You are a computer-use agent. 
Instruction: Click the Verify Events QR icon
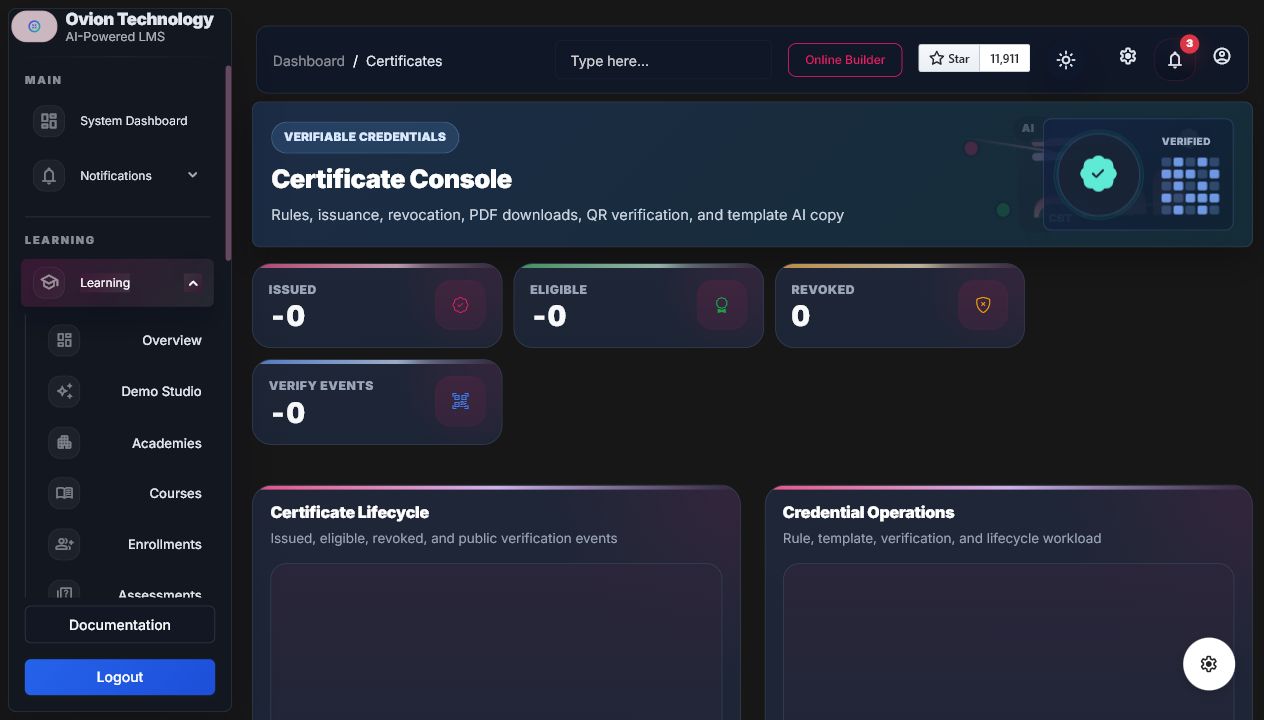coord(460,401)
